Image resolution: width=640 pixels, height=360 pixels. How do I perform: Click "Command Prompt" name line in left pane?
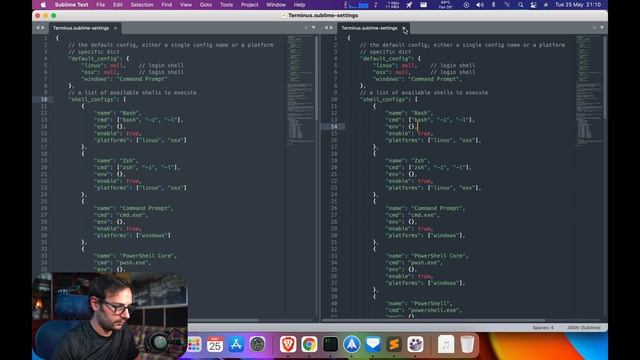click(133, 208)
